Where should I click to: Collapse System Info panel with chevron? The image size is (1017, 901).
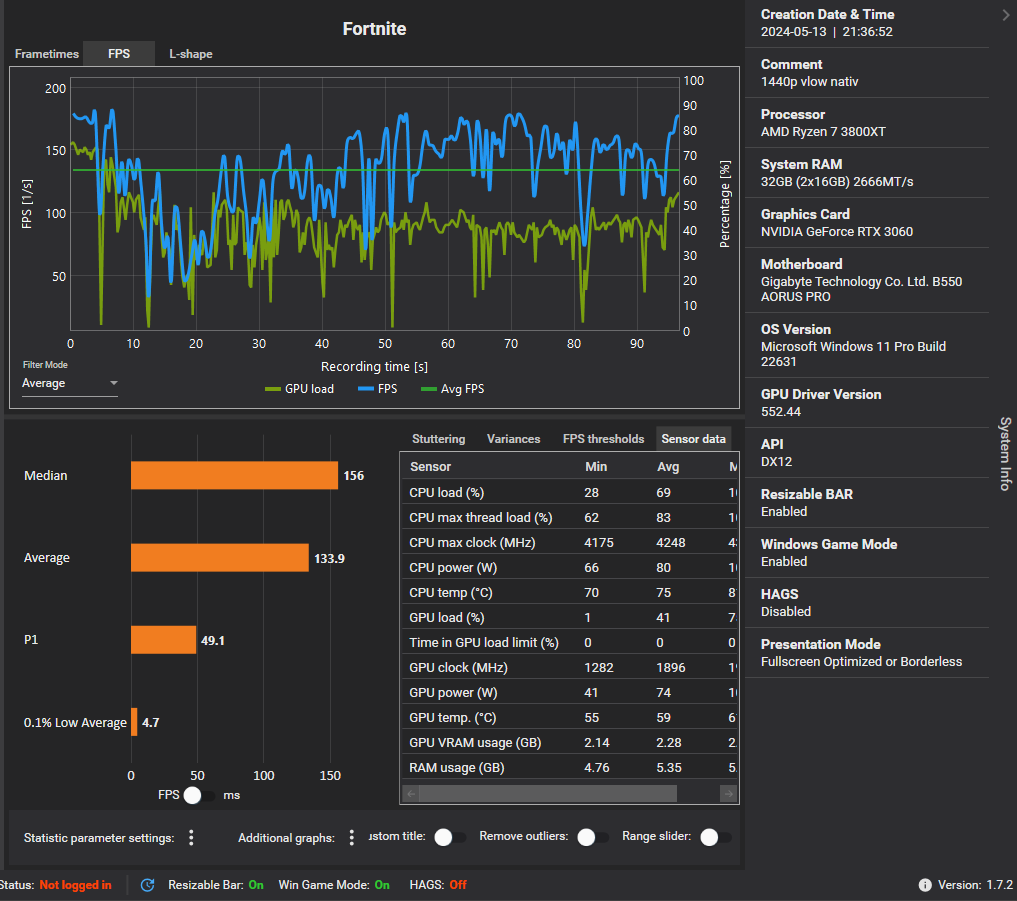[x=1005, y=15]
